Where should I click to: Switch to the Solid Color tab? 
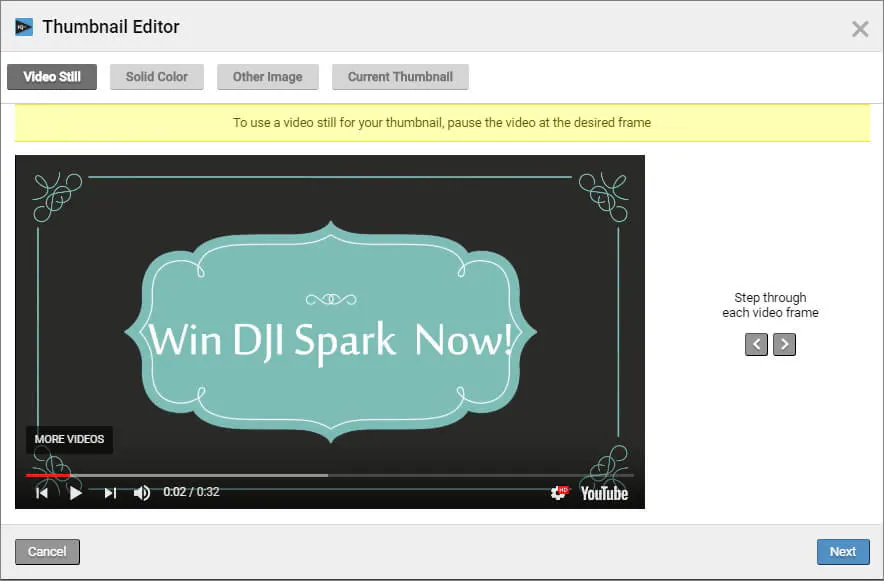click(x=157, y=77)
